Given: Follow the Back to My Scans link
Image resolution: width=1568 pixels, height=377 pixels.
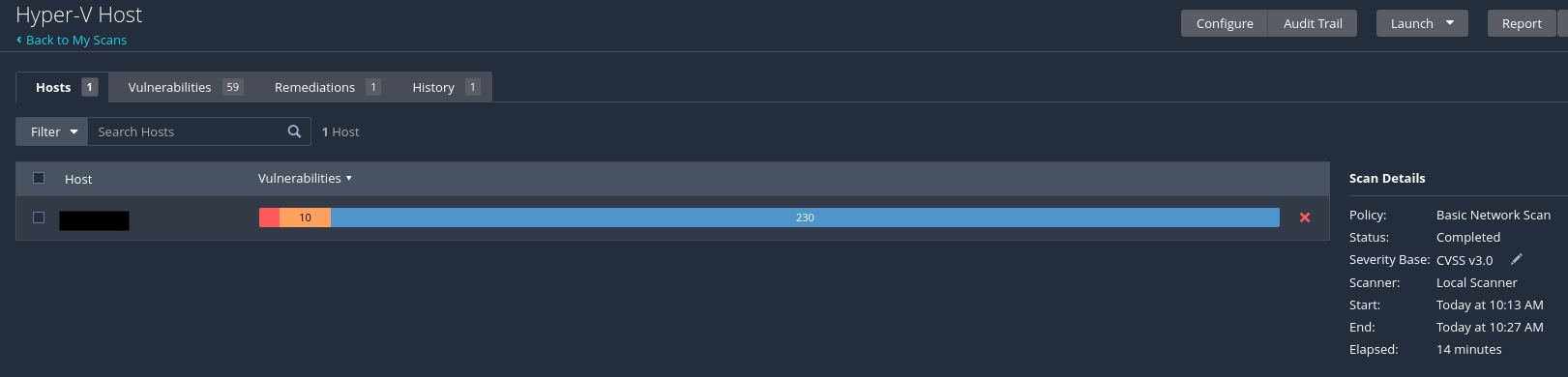Looking at the screenshot, I should (x=75, y=40).
